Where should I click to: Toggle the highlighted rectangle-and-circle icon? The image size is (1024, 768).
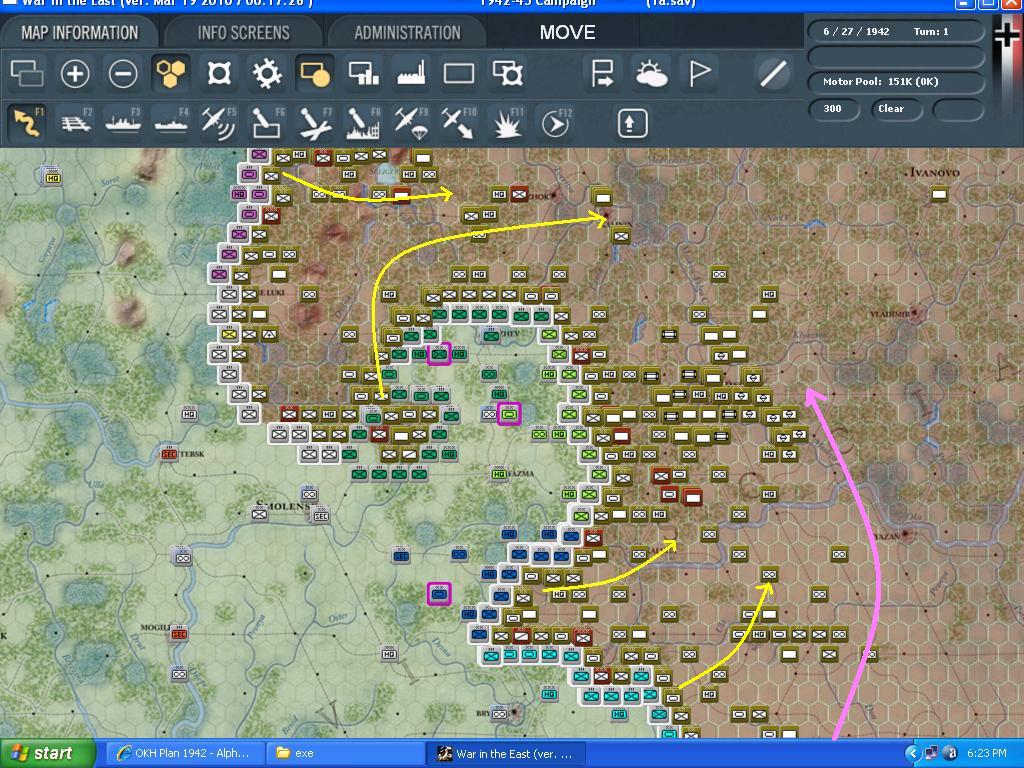click(x=315, y=73)
